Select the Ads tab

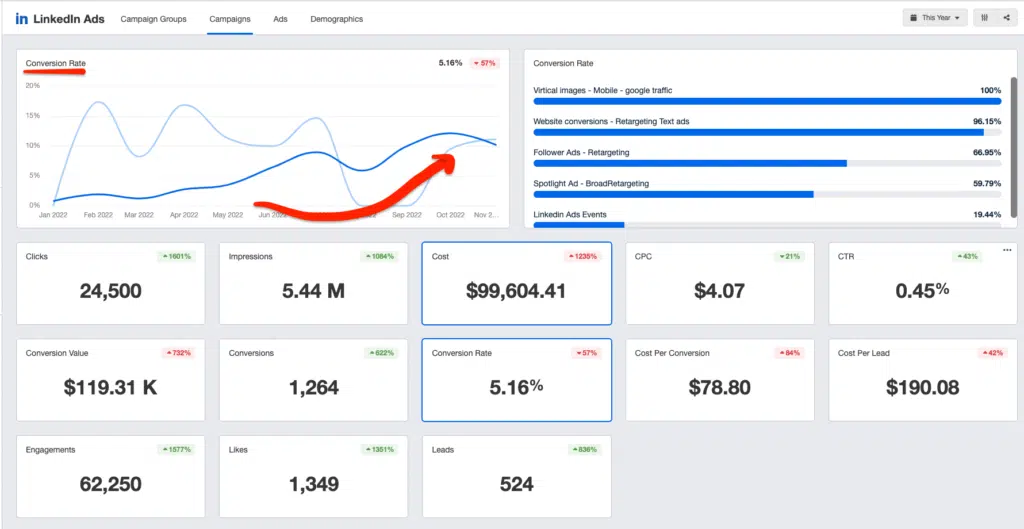coord(280,19)
